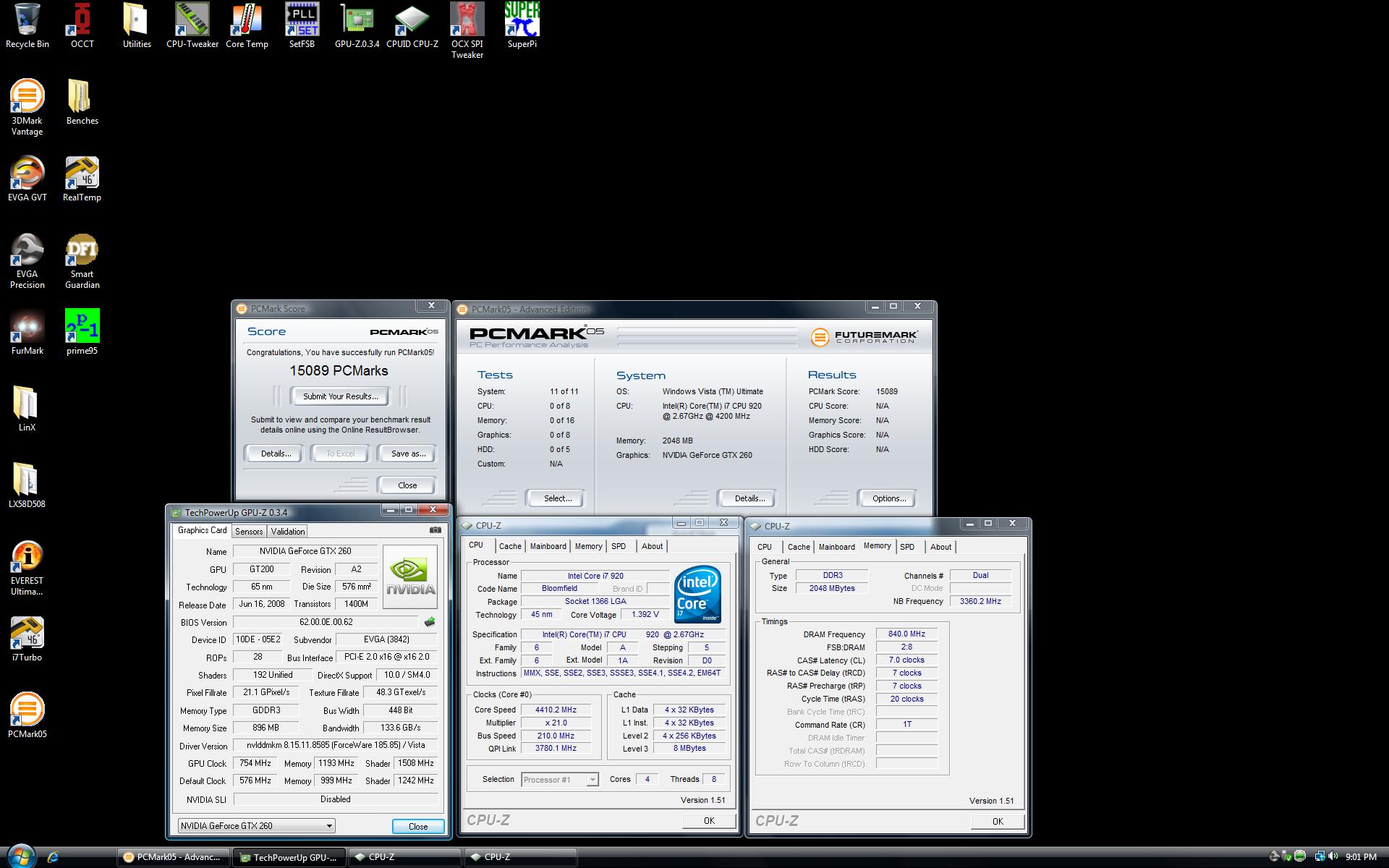Open DFI Smart Guardian shortcut
The height and width of the screenshot is (868, 1389).
click(82, 260)
